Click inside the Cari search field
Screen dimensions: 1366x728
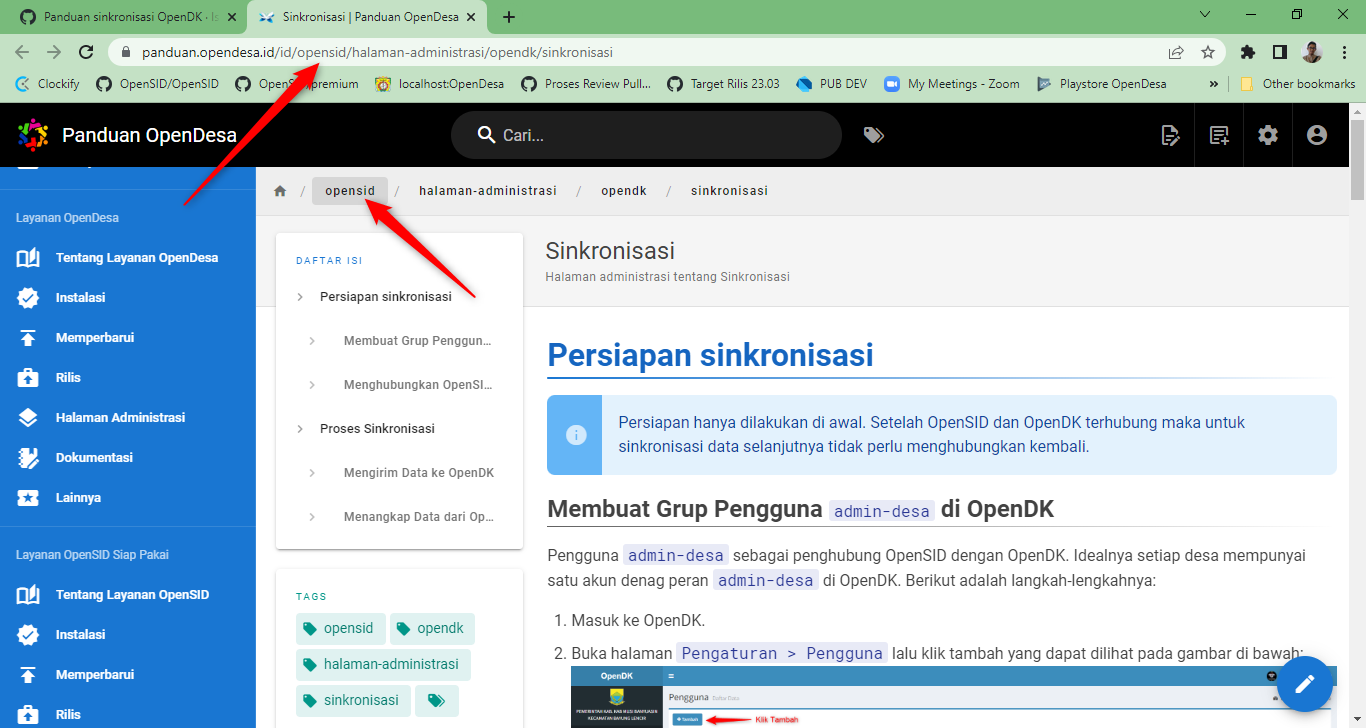coord(646,134)
